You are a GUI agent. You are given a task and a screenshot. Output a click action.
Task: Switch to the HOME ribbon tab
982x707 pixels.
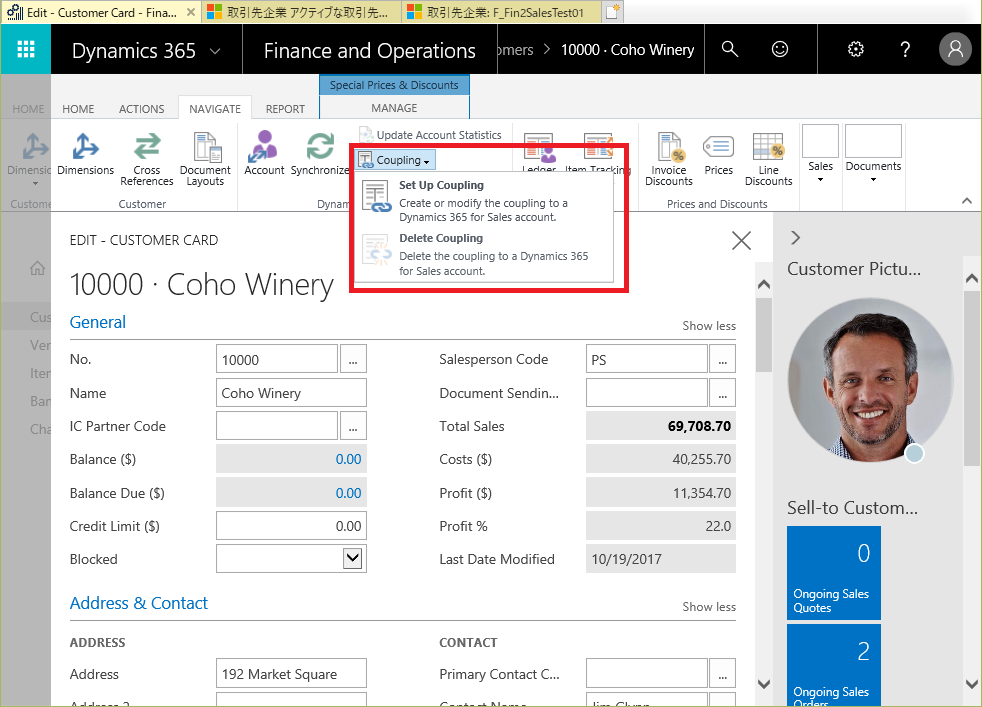point(78,109)
